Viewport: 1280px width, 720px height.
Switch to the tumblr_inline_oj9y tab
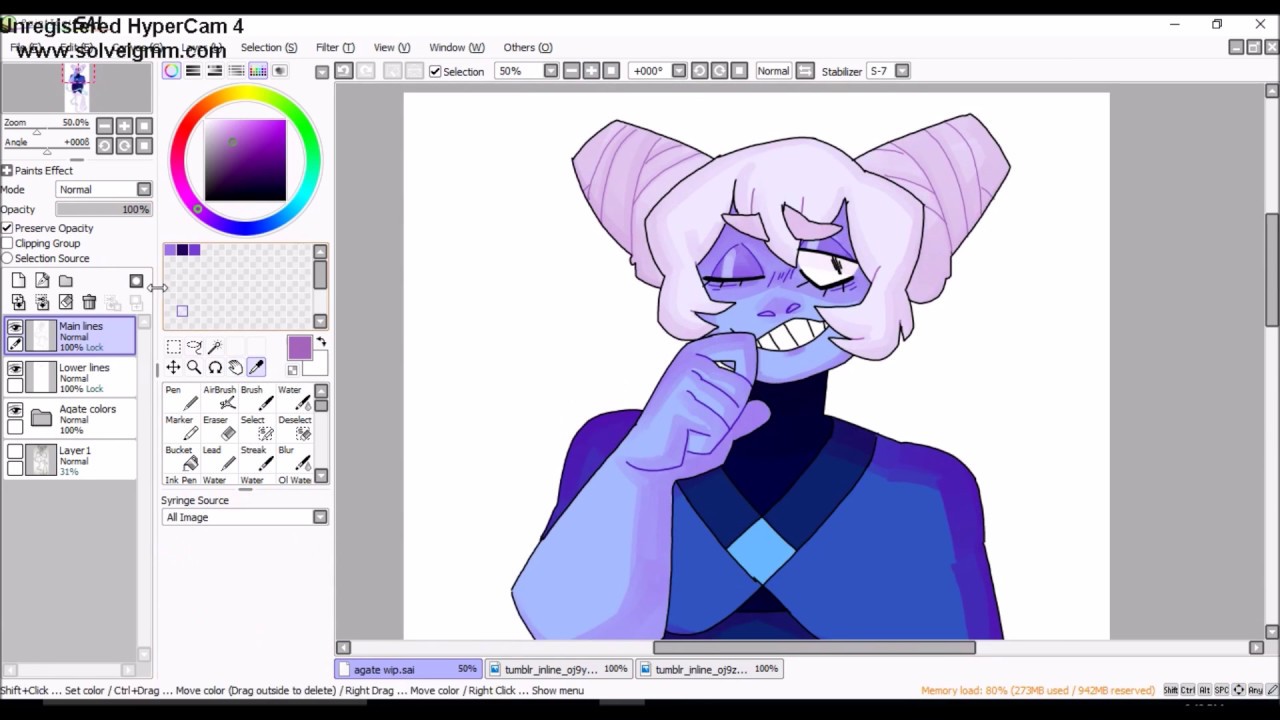[x=558, y=669]
